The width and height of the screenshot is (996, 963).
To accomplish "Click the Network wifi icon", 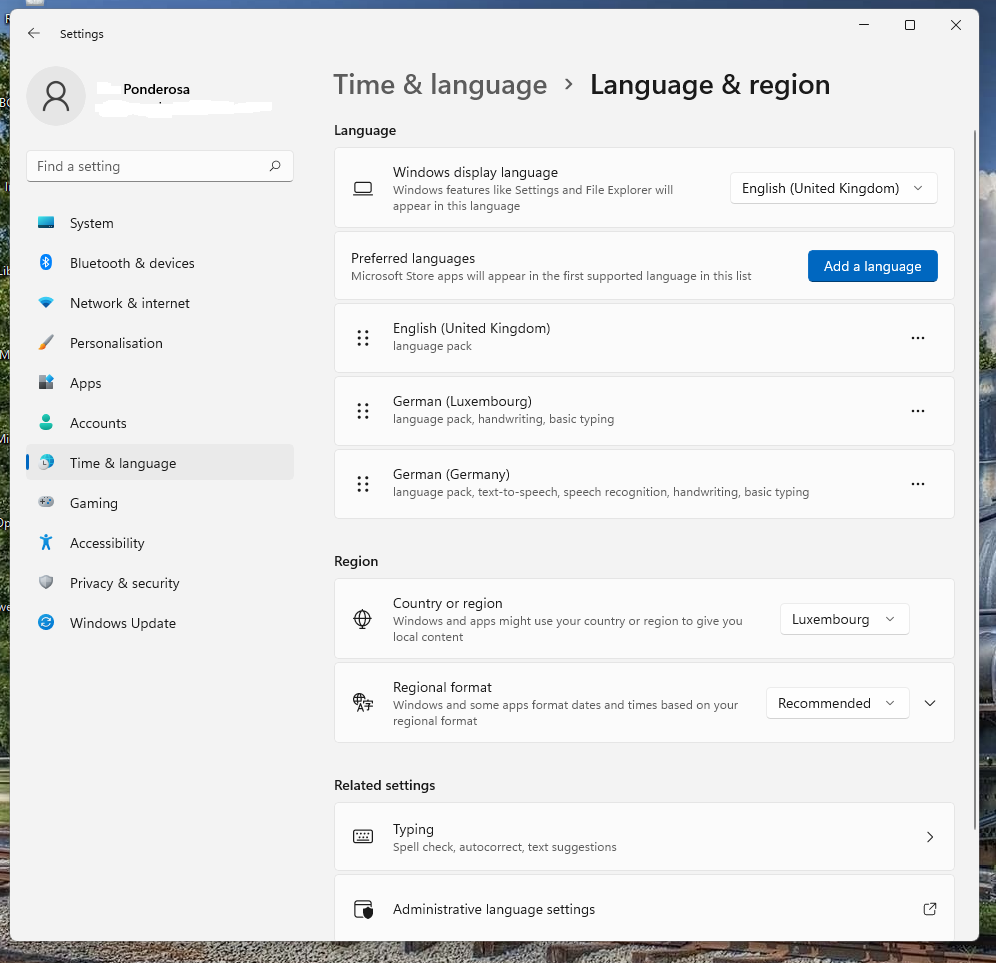I will click(46, 302).
